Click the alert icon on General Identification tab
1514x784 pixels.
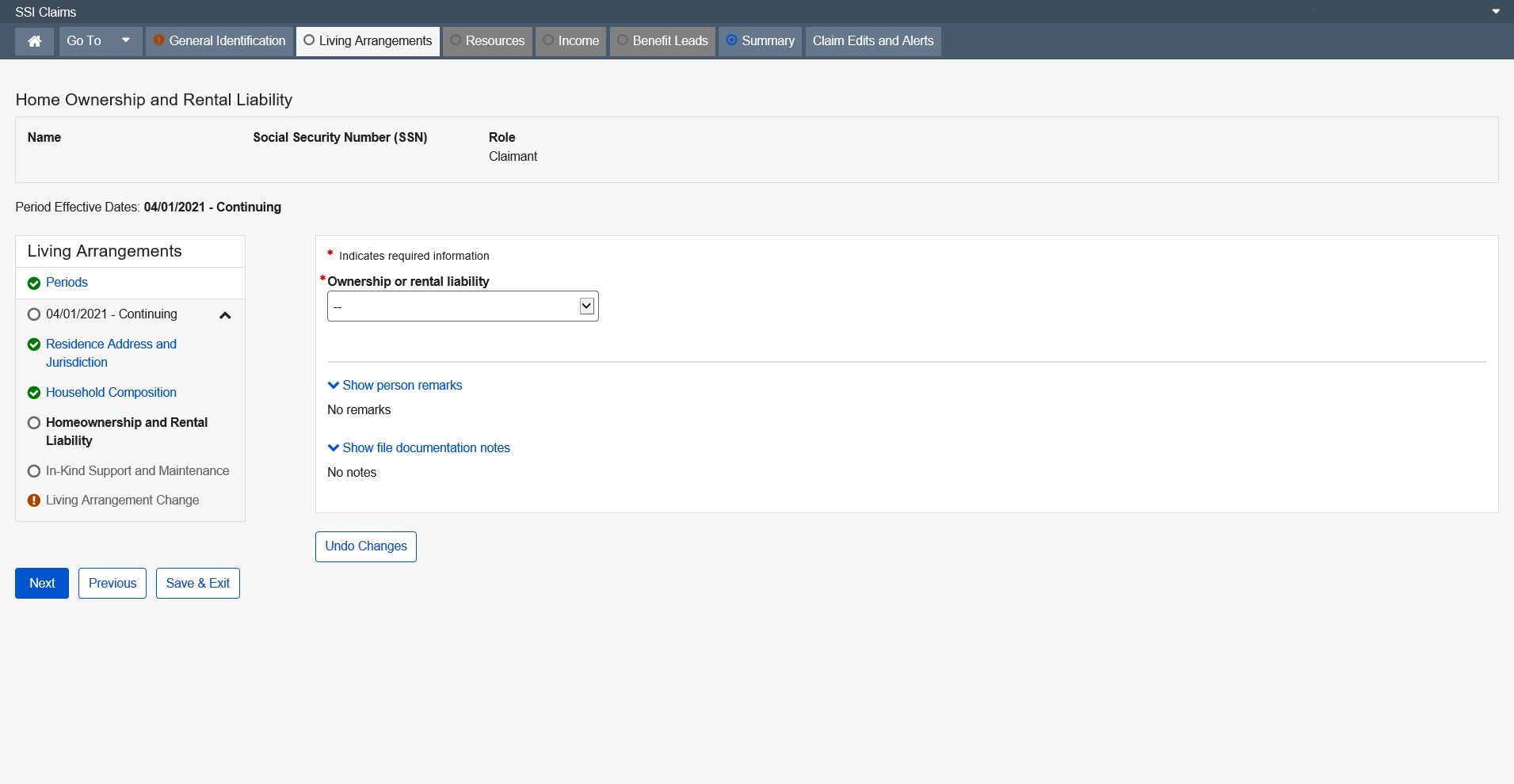click(x=158, y=40)
